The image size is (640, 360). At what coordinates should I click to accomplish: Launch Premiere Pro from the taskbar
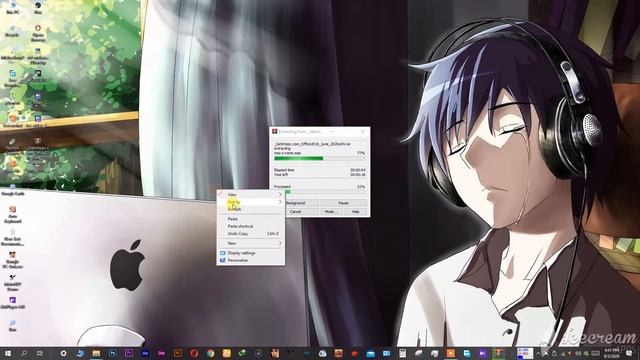click(x=129, y=353)
